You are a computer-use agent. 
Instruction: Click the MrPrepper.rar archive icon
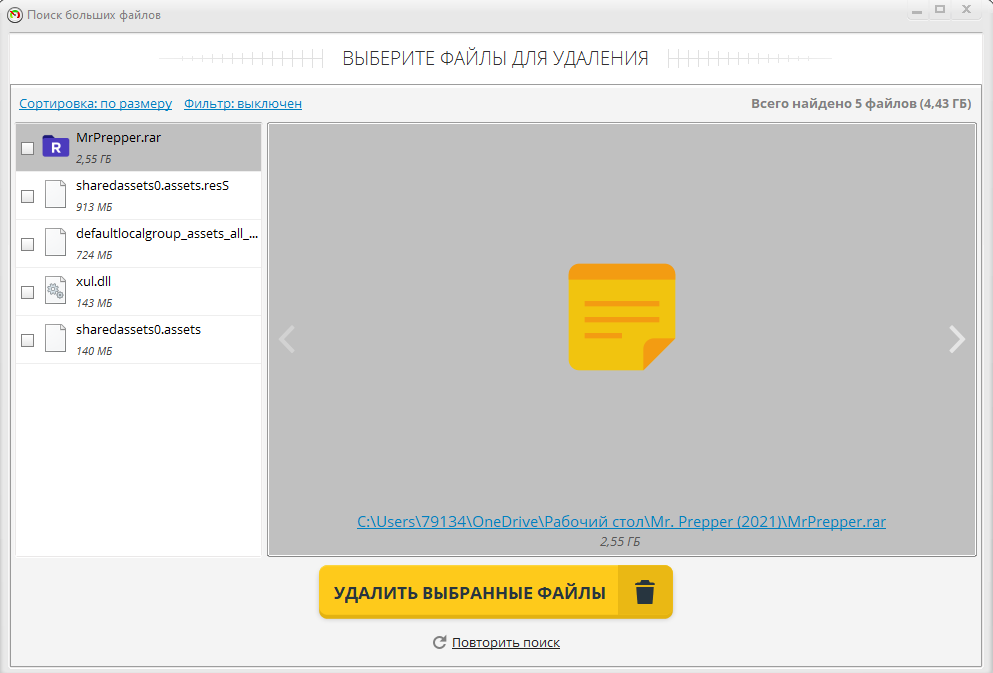pos(56,146)
